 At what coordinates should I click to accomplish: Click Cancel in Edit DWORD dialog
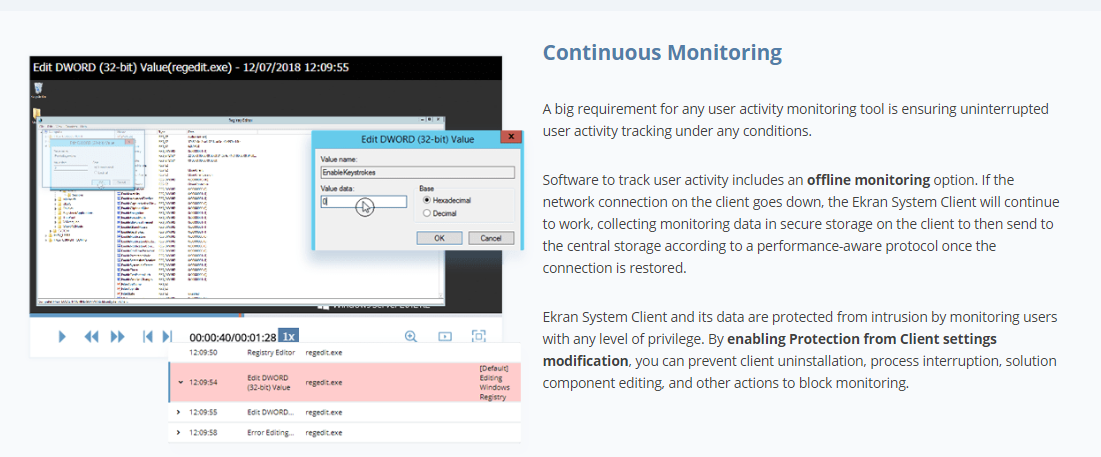491,238
